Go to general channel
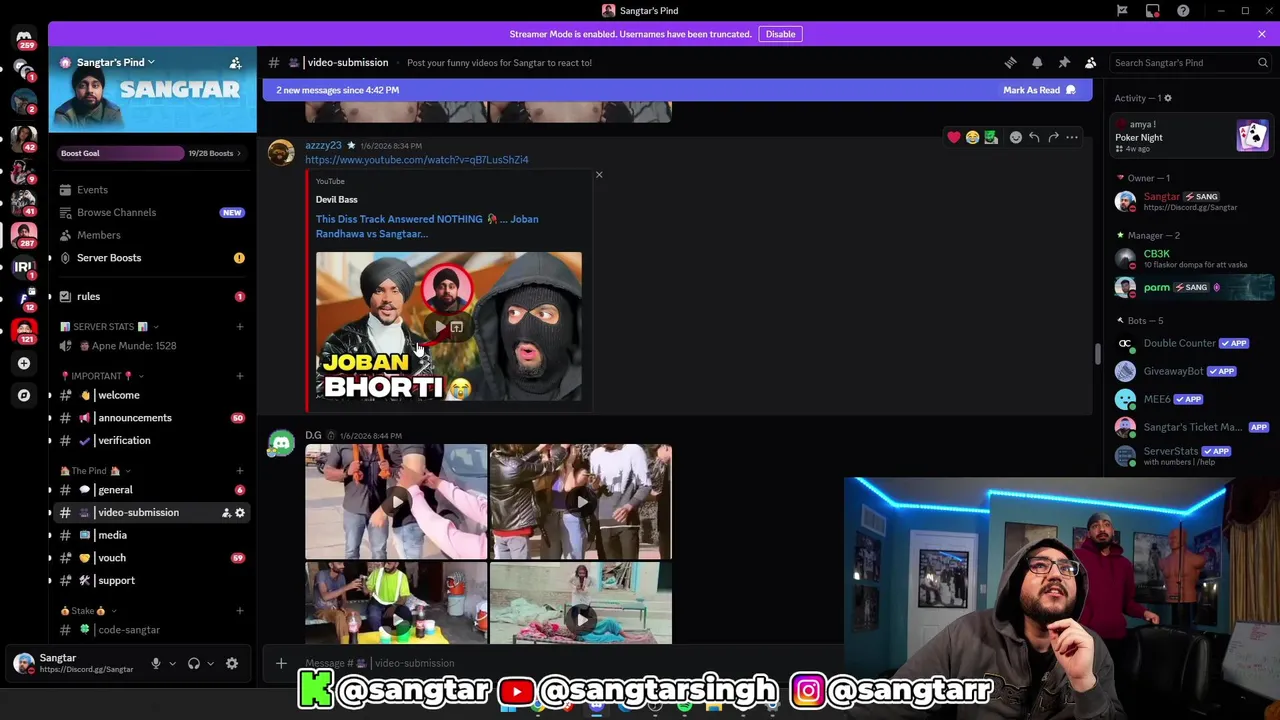The width and height of the screenshot is (1280, 720). 152,490
